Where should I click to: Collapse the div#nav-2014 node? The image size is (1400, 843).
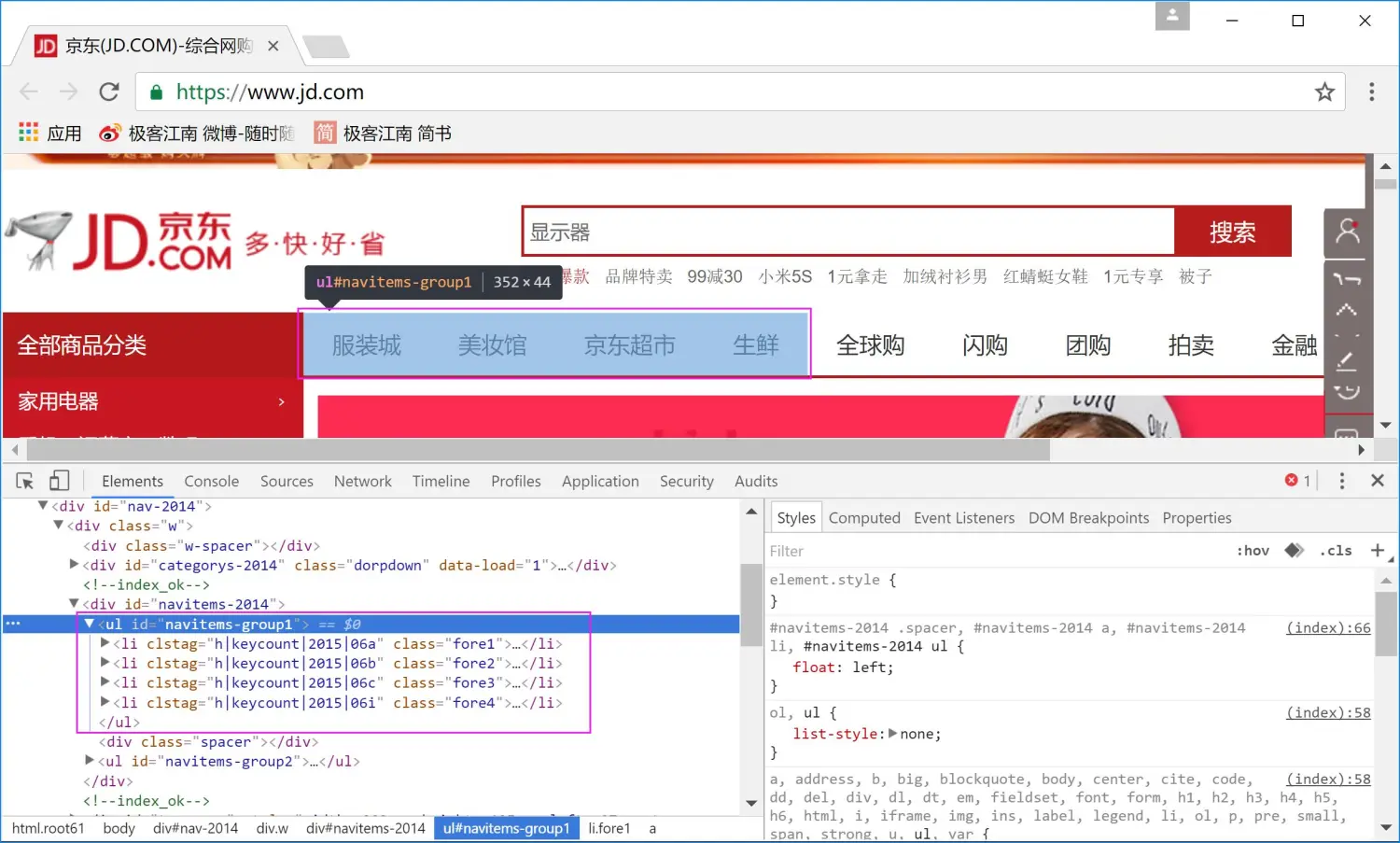click(x=42, y=506)
